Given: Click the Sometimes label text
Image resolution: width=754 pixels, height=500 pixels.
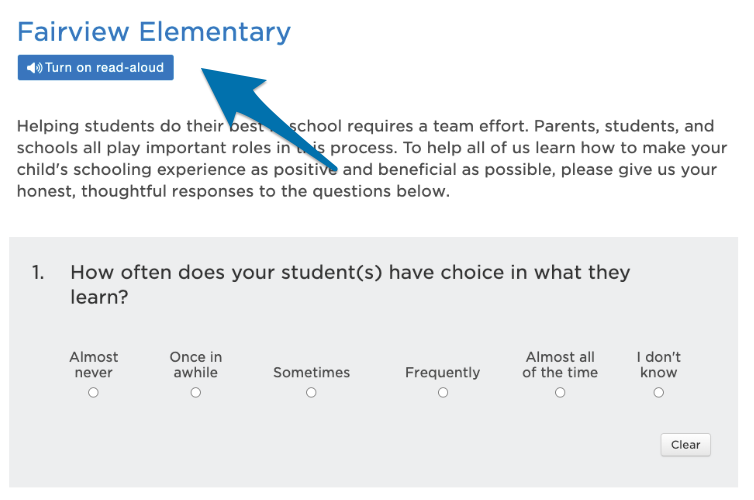Looking at the screenshot, I should 312,372.
